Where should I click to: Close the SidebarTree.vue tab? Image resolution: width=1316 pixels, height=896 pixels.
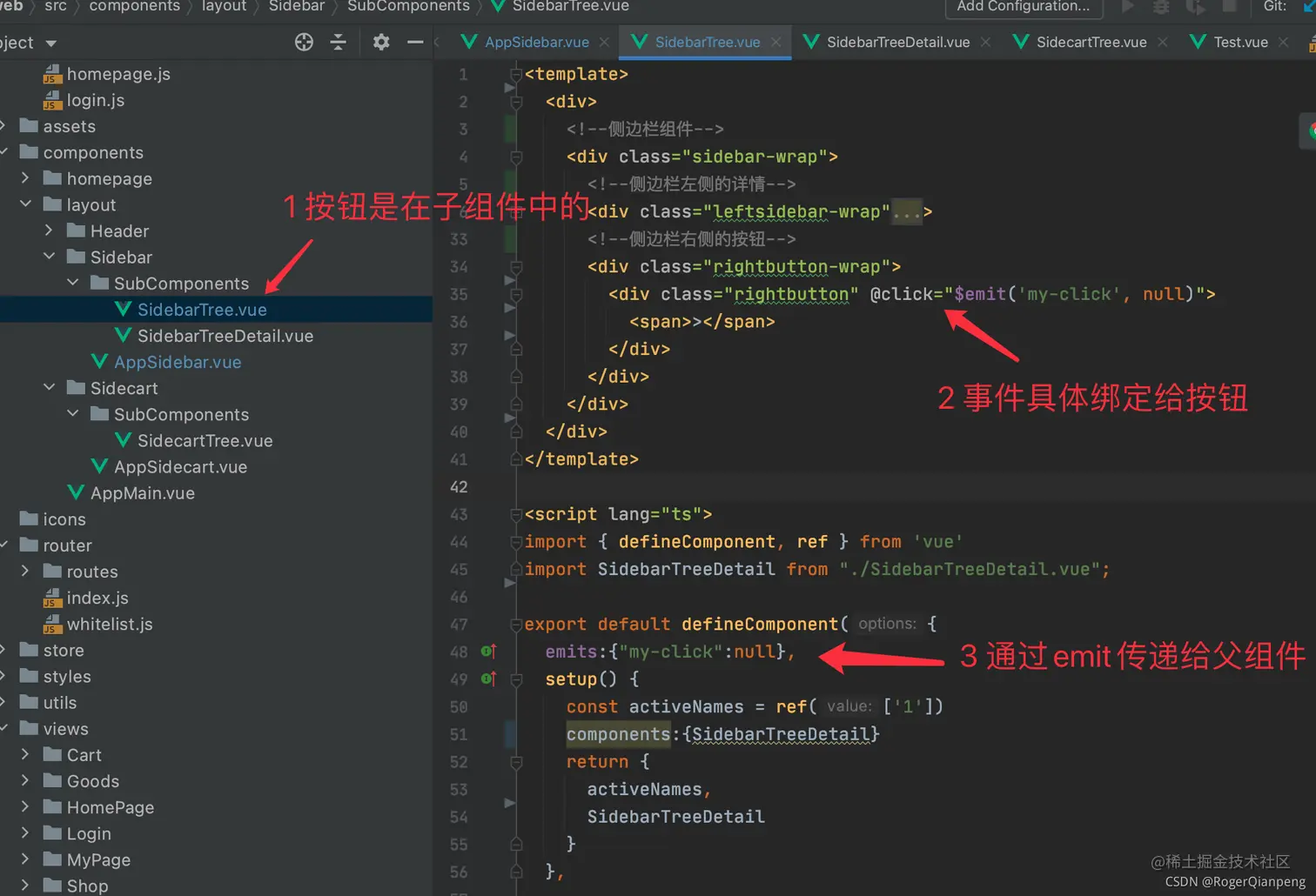click(x=775, y=42)
